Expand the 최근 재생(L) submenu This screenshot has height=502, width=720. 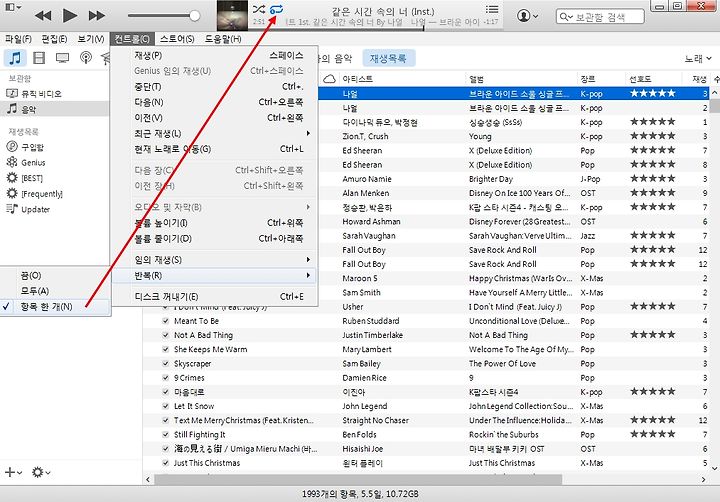[x=214, y=134]
